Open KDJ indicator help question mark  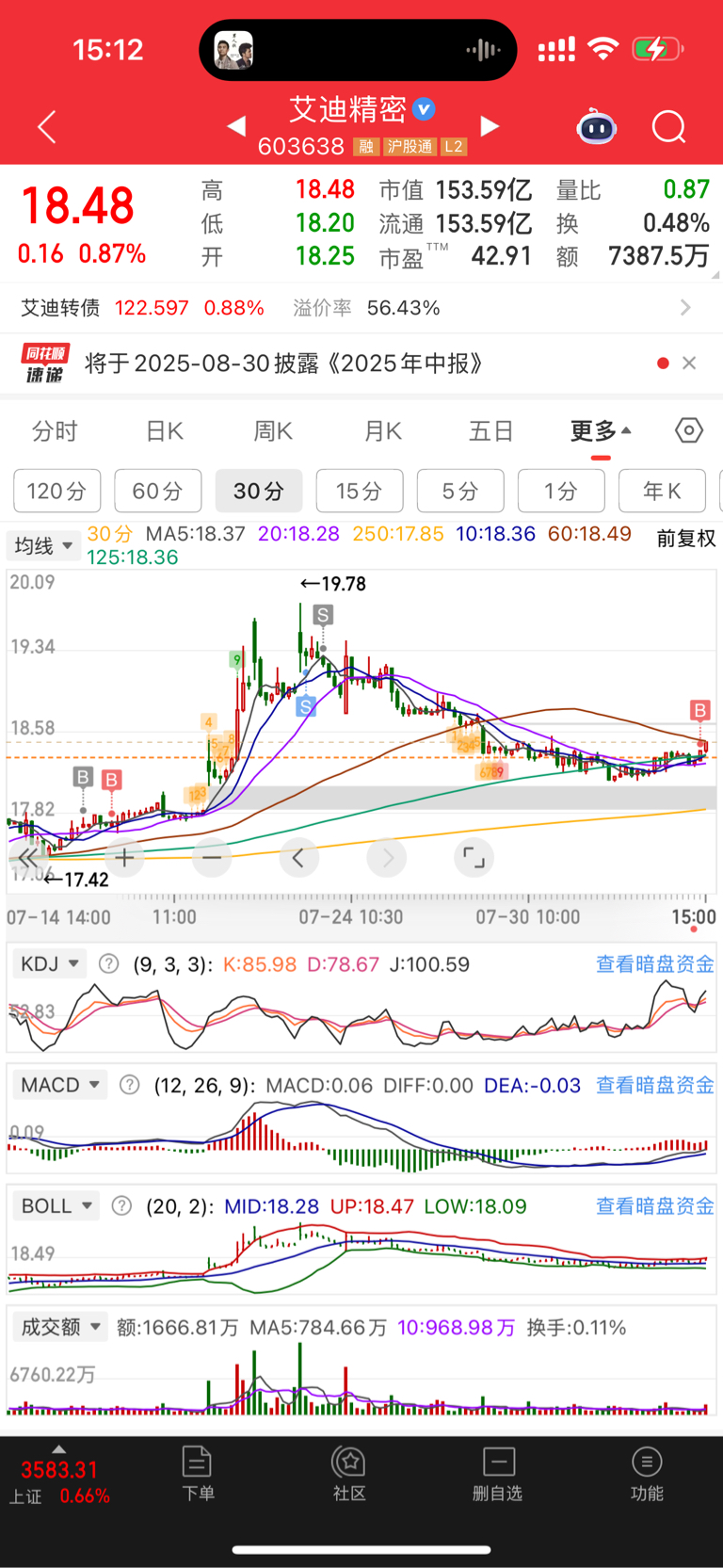click(109, 963)
